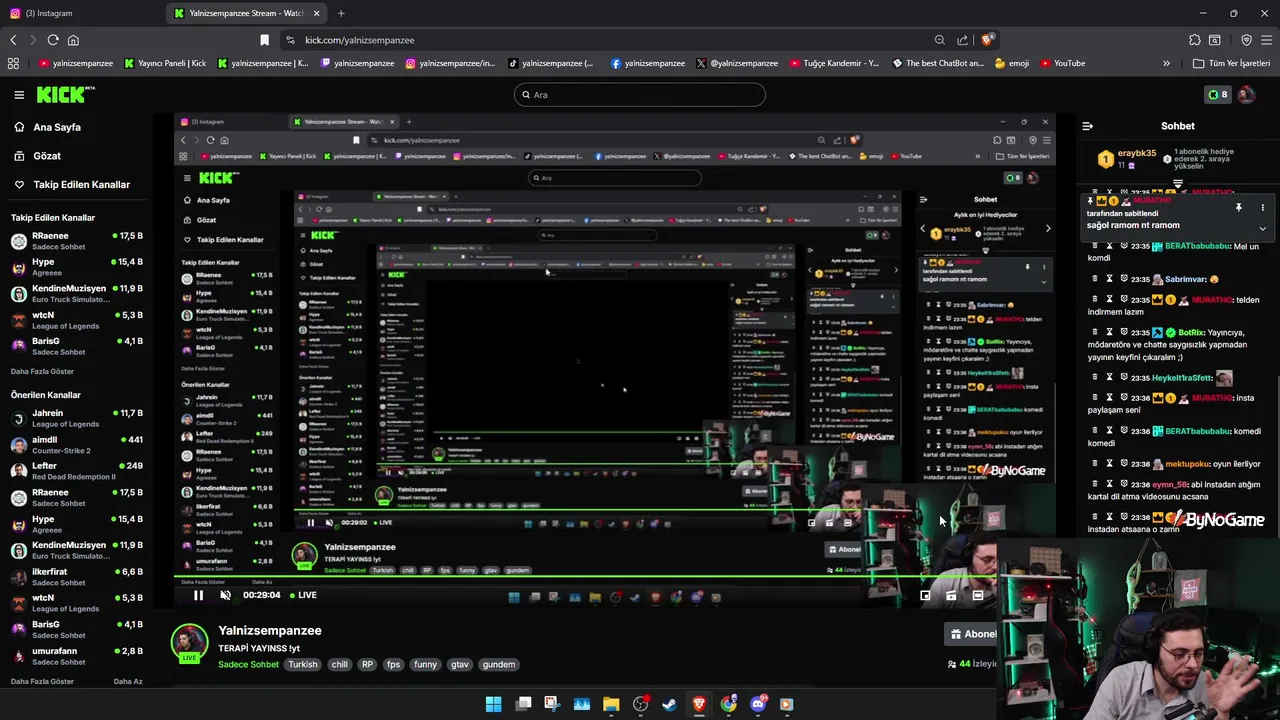
Task: Jump to LIVE indicator
Action: pos(302,595)
